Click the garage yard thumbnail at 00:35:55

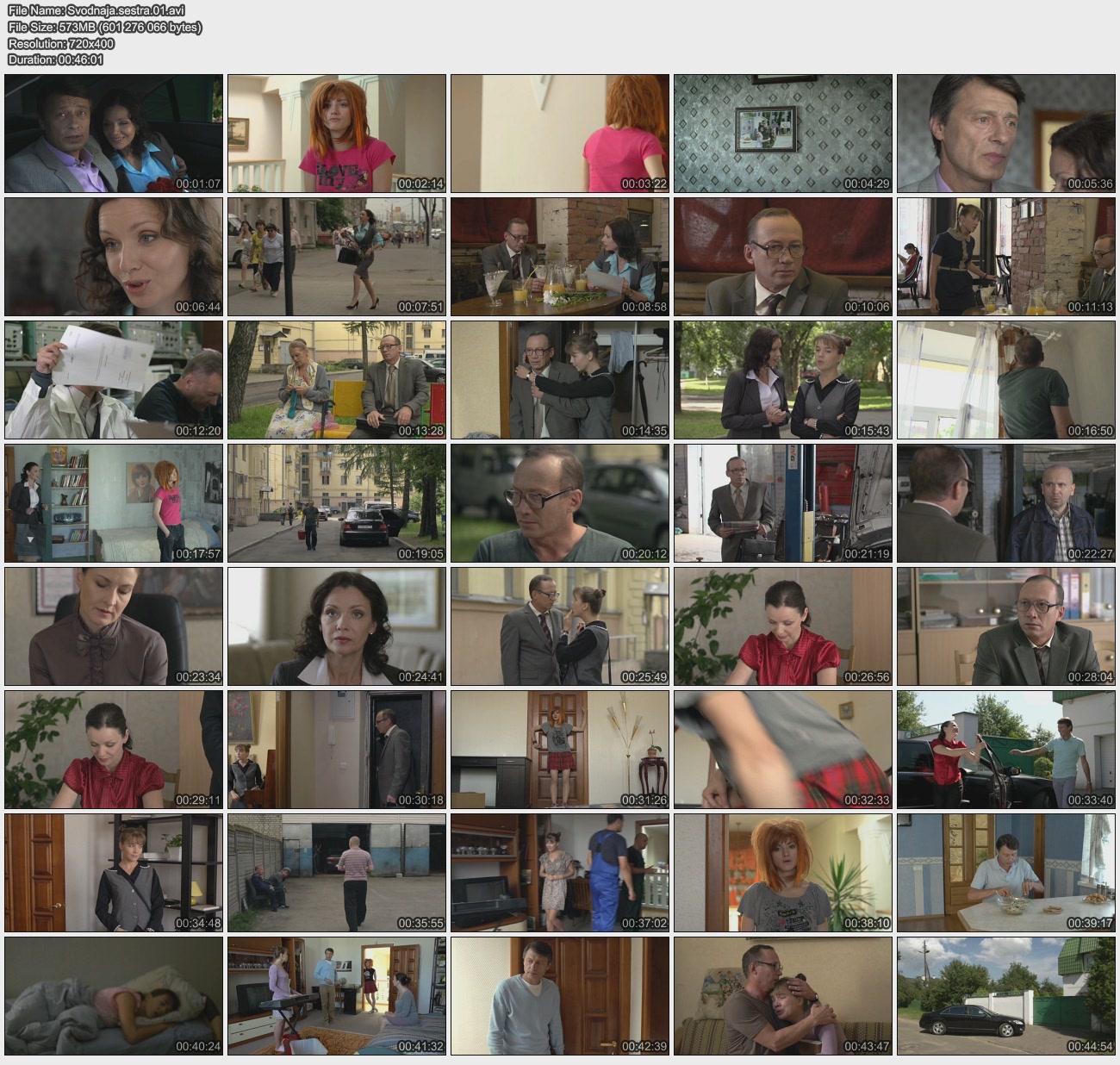(x=337, y=873)
